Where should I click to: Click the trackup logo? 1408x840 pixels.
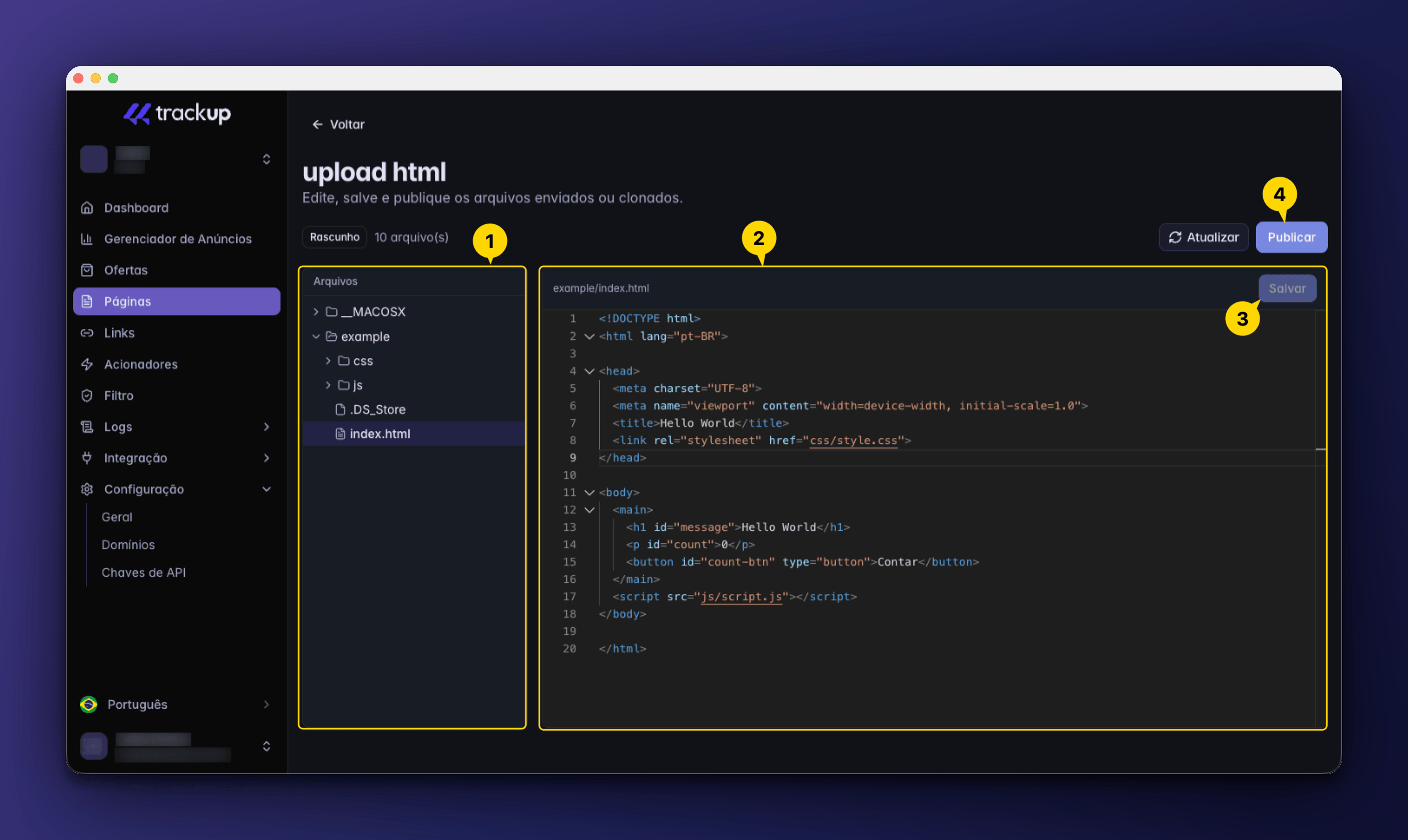(x=177, y=113)
